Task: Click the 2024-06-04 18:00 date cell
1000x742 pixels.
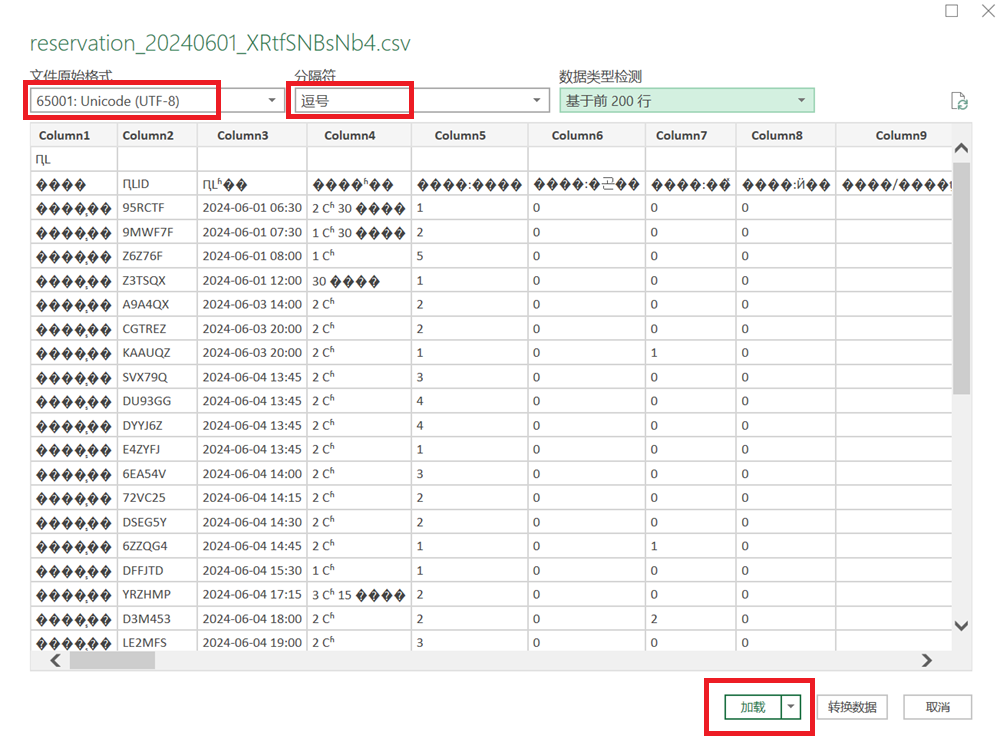Action: pyautogui.click(x=252, y=618)
